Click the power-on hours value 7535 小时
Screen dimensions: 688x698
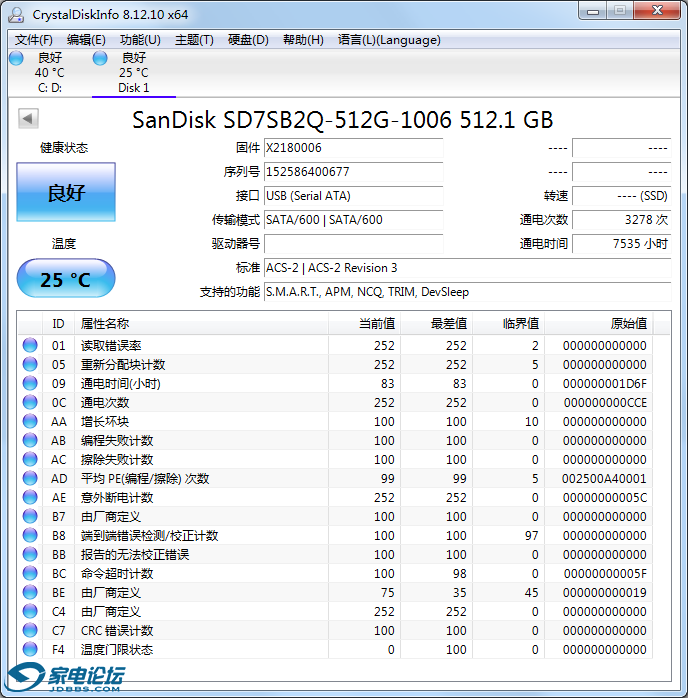tap(621, 244)
